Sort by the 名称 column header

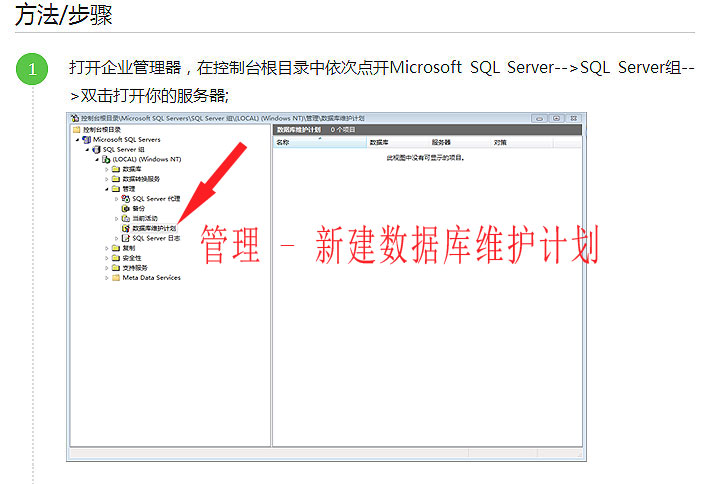pos(320,142)
